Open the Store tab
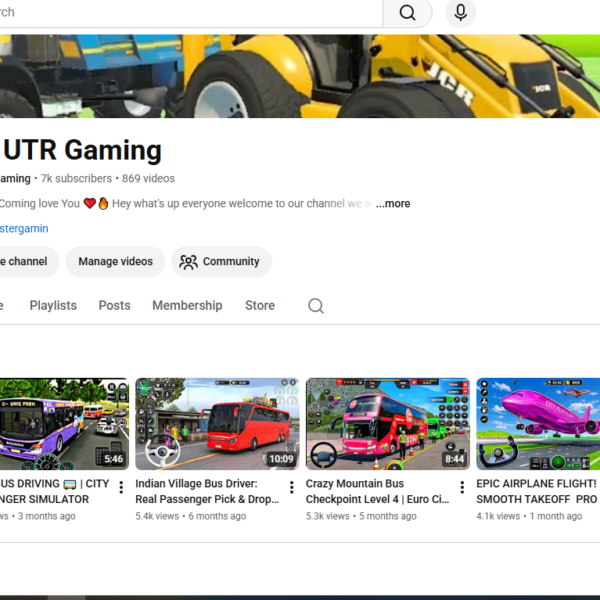Viewport: 600px width, 600px height. [260, 305]
